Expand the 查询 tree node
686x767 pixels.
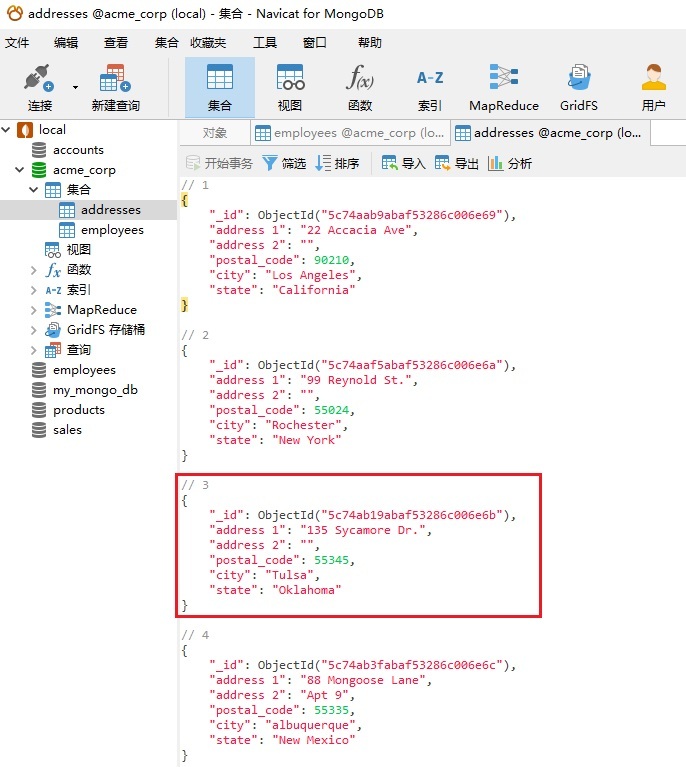[x=33, y=350]
